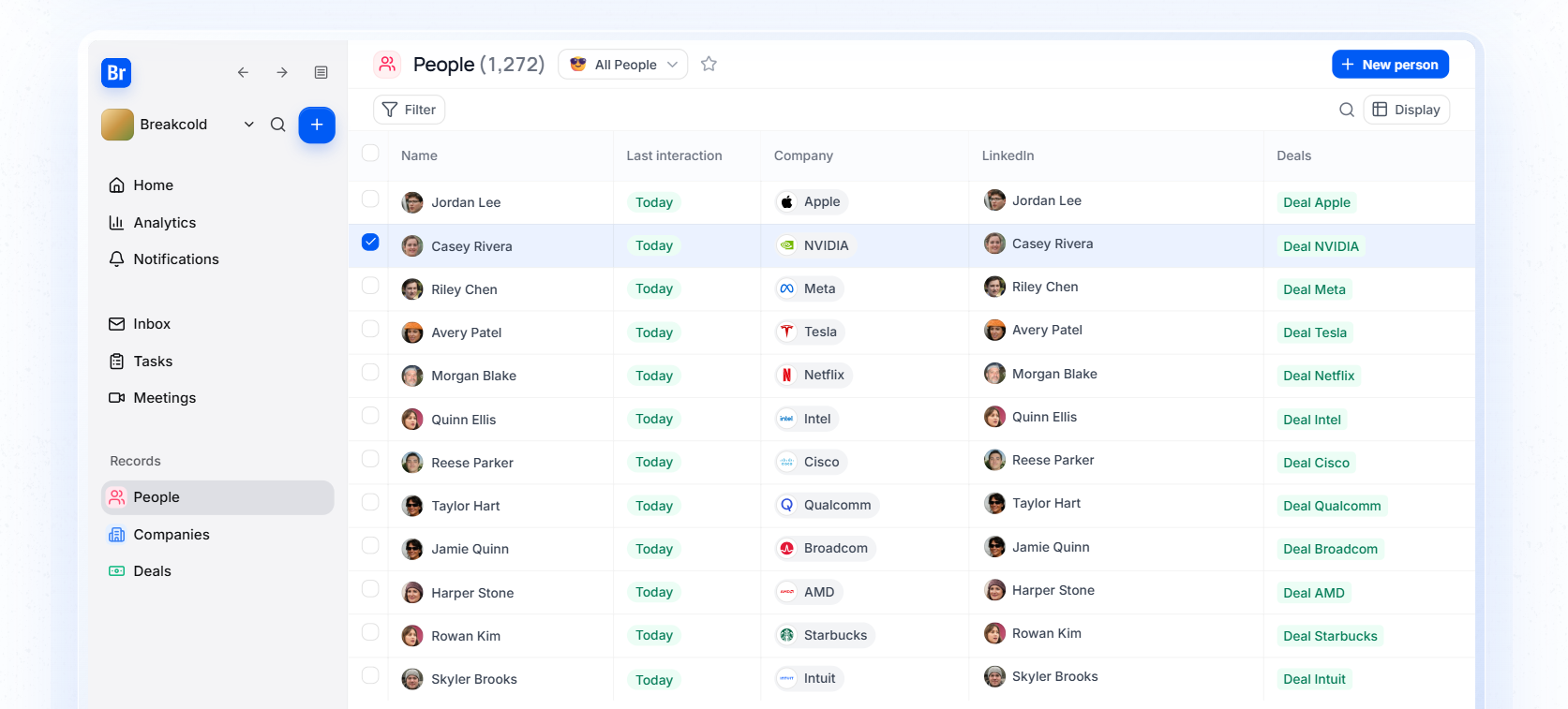Search the people table with magnifier icon
The width and height of the screenshot is (1568, 709).
[1347, 110]
